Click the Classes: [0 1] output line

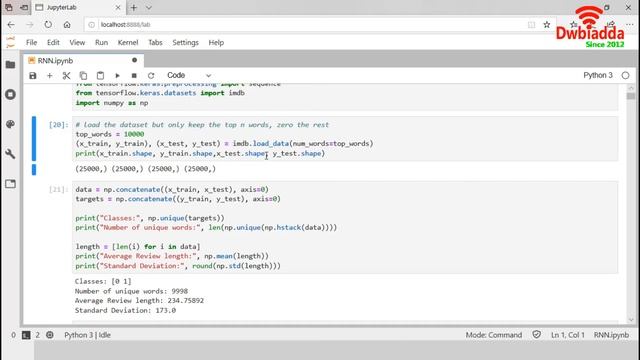pyautogui.click(x=103, y=282)
